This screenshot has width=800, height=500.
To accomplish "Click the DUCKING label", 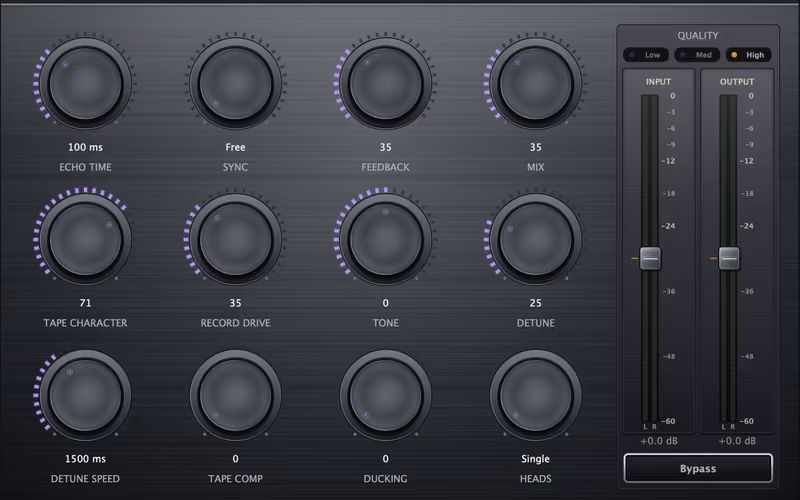I will point(385,479).
